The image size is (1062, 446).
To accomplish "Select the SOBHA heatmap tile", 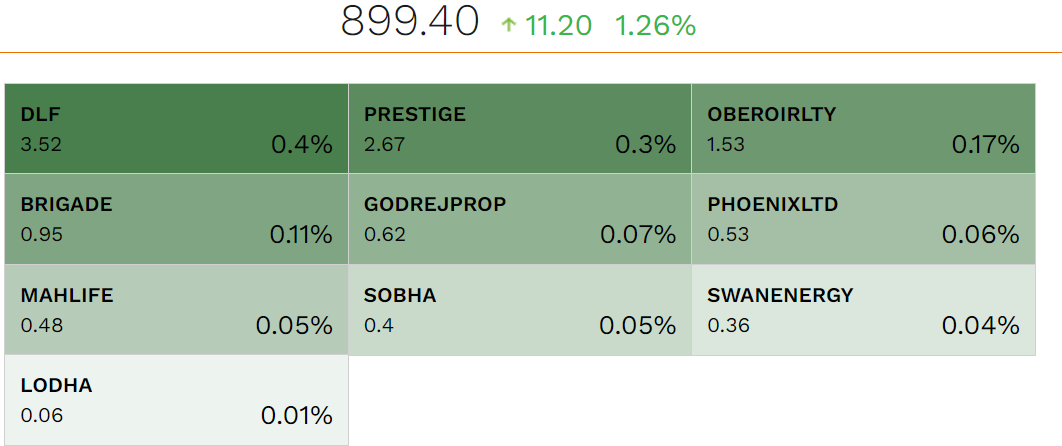I will [519, 310].
